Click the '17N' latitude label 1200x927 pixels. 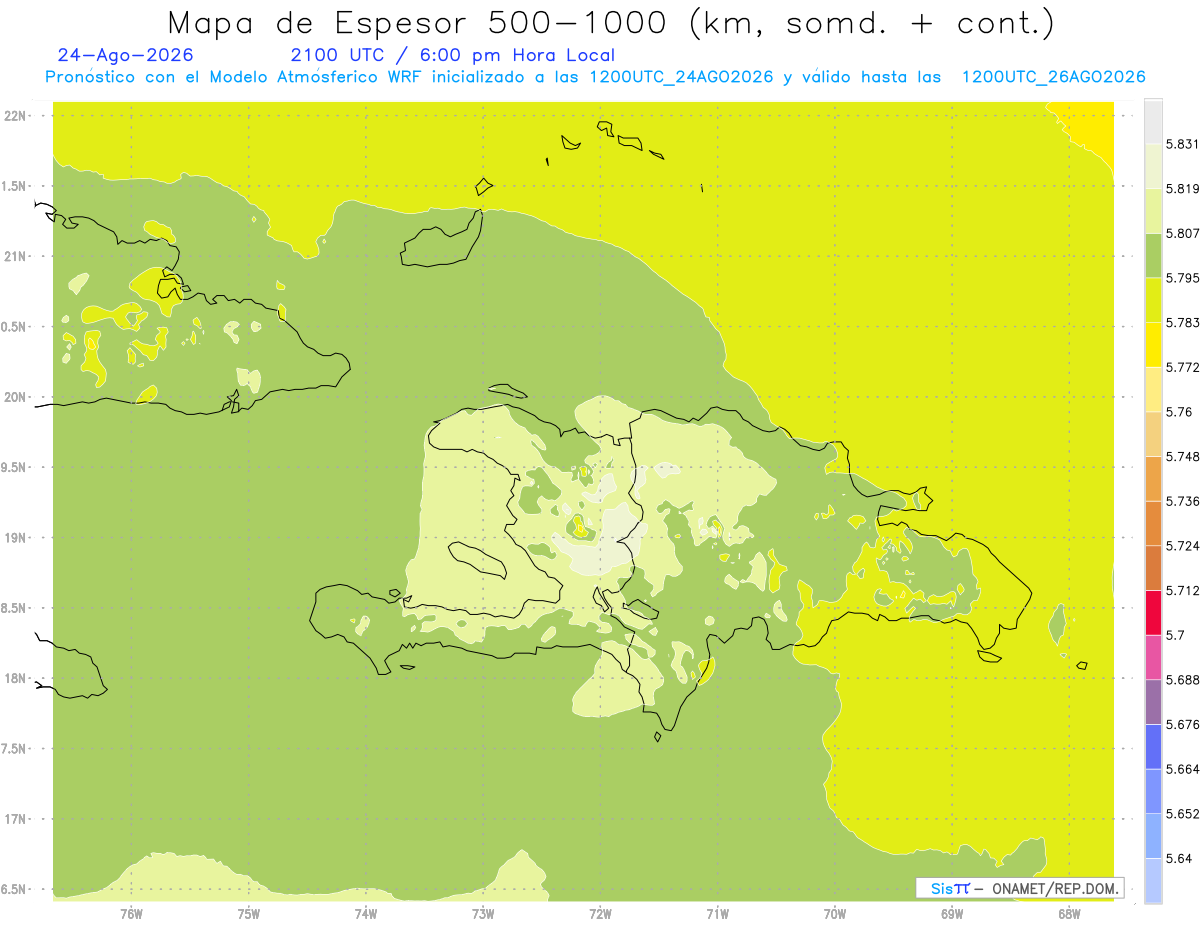[x=14, y=819]
